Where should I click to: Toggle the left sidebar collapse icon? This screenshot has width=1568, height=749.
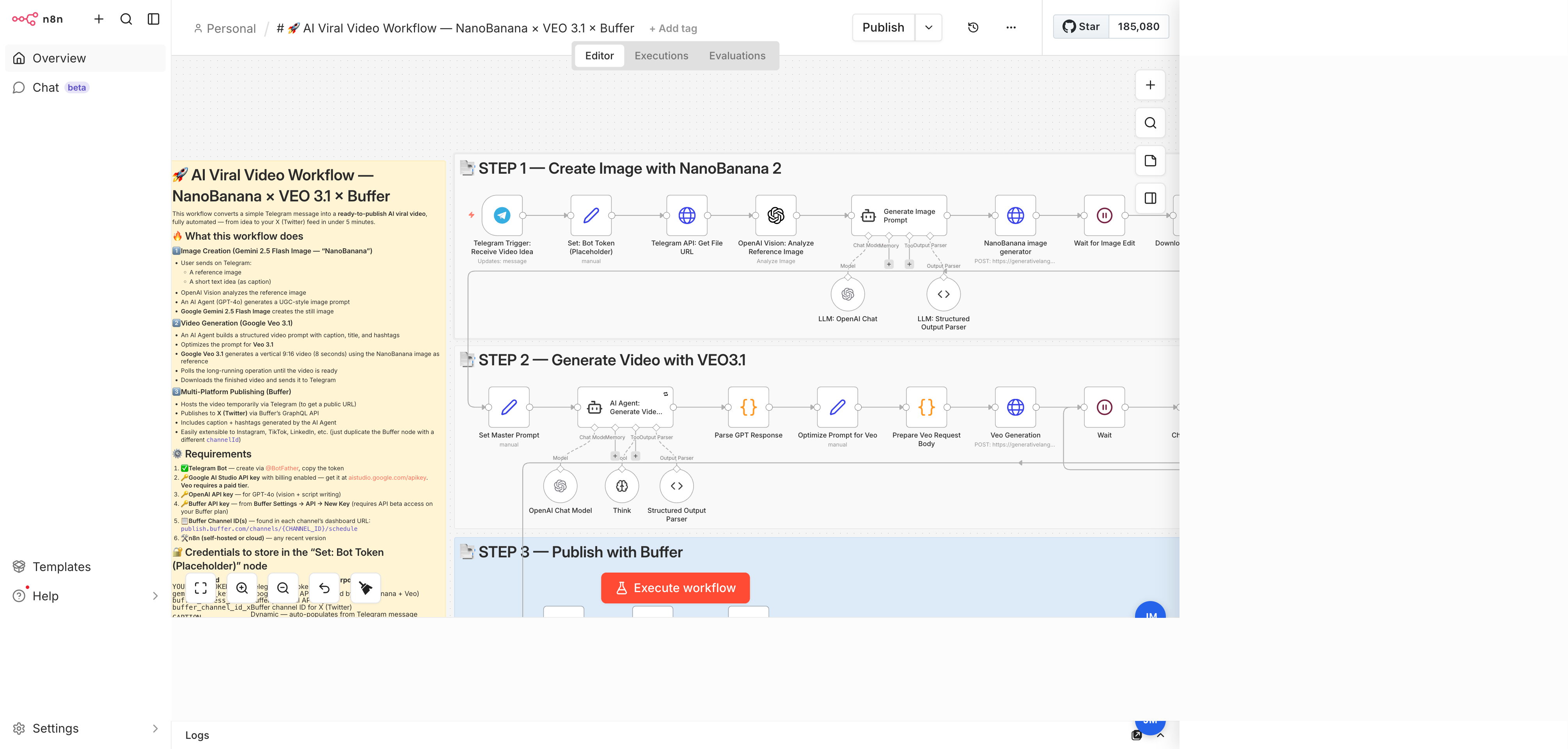[x=153, y=19]
